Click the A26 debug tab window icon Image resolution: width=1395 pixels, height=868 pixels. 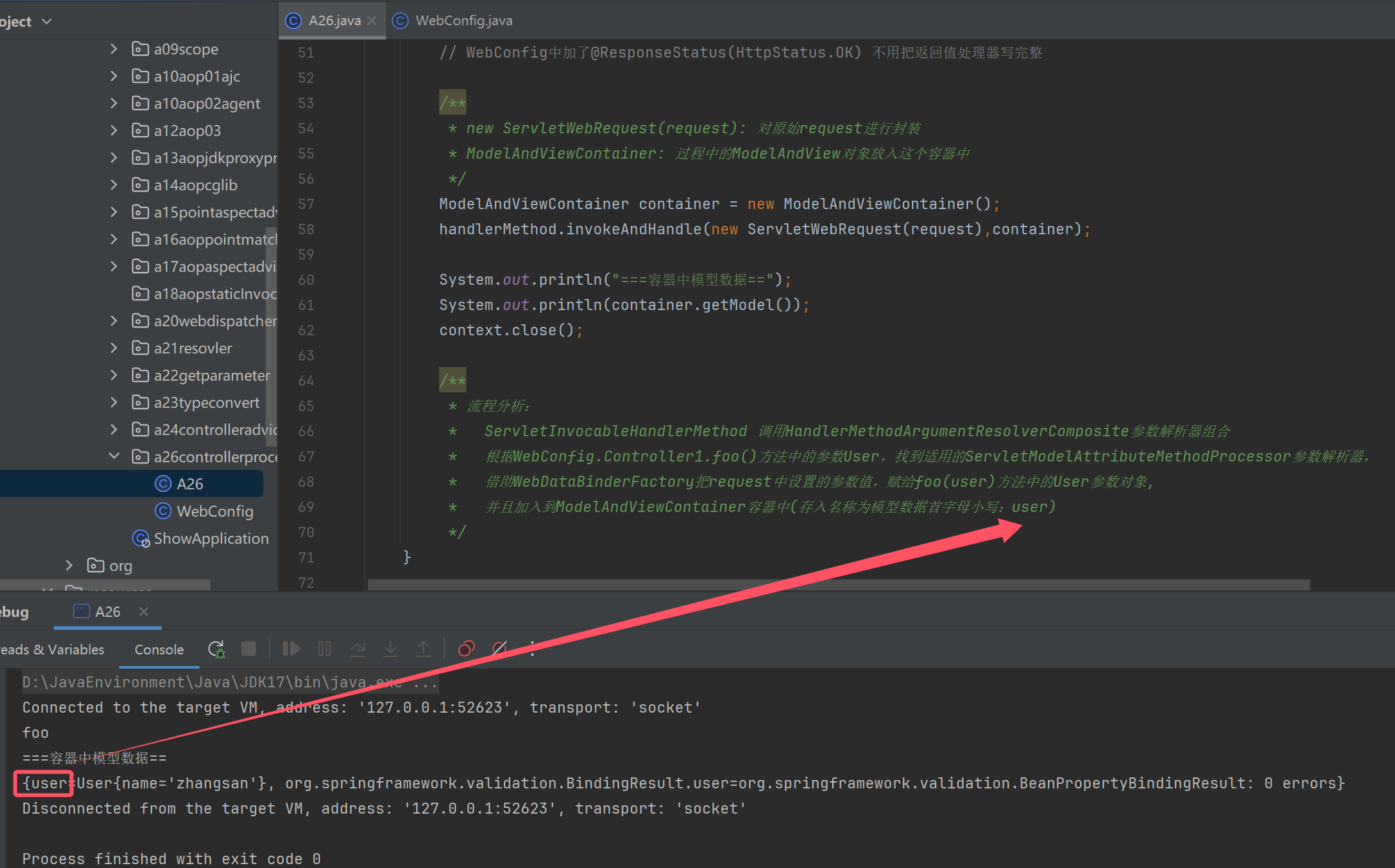pyautogui.click(x=81, y=612)
